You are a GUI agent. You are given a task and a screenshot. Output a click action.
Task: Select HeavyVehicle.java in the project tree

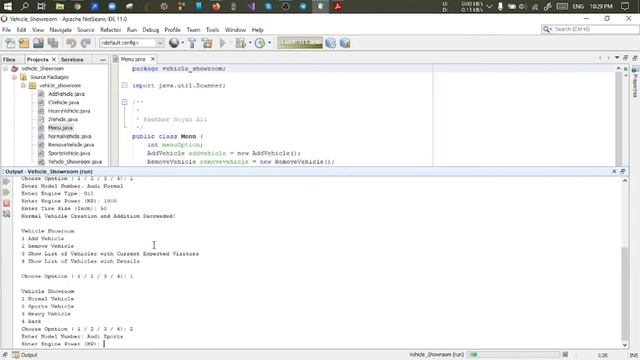point(69,111)
